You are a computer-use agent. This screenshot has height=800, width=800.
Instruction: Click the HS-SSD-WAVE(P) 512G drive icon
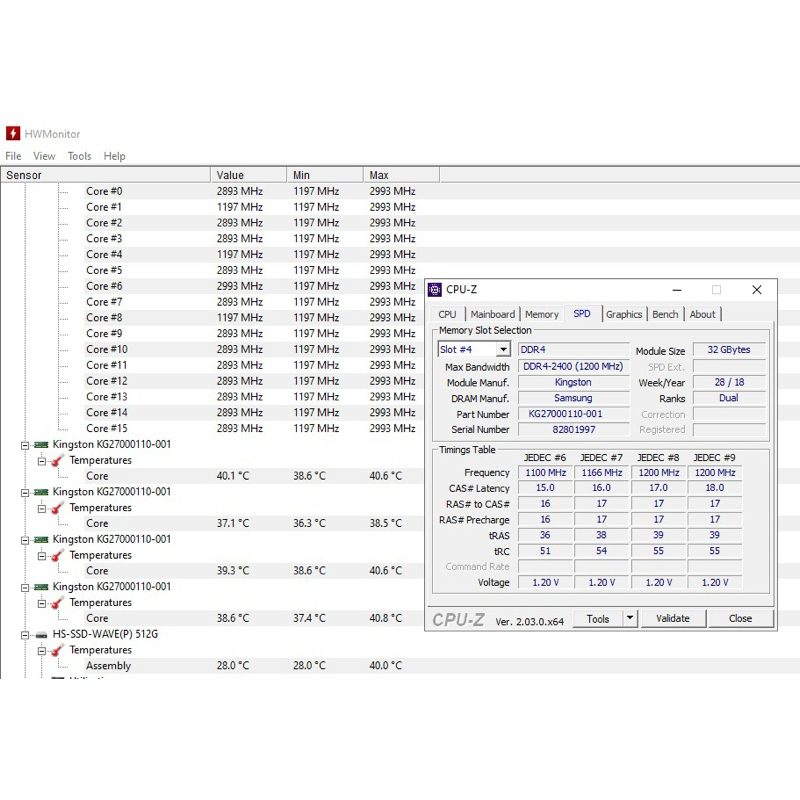(41, 634)
